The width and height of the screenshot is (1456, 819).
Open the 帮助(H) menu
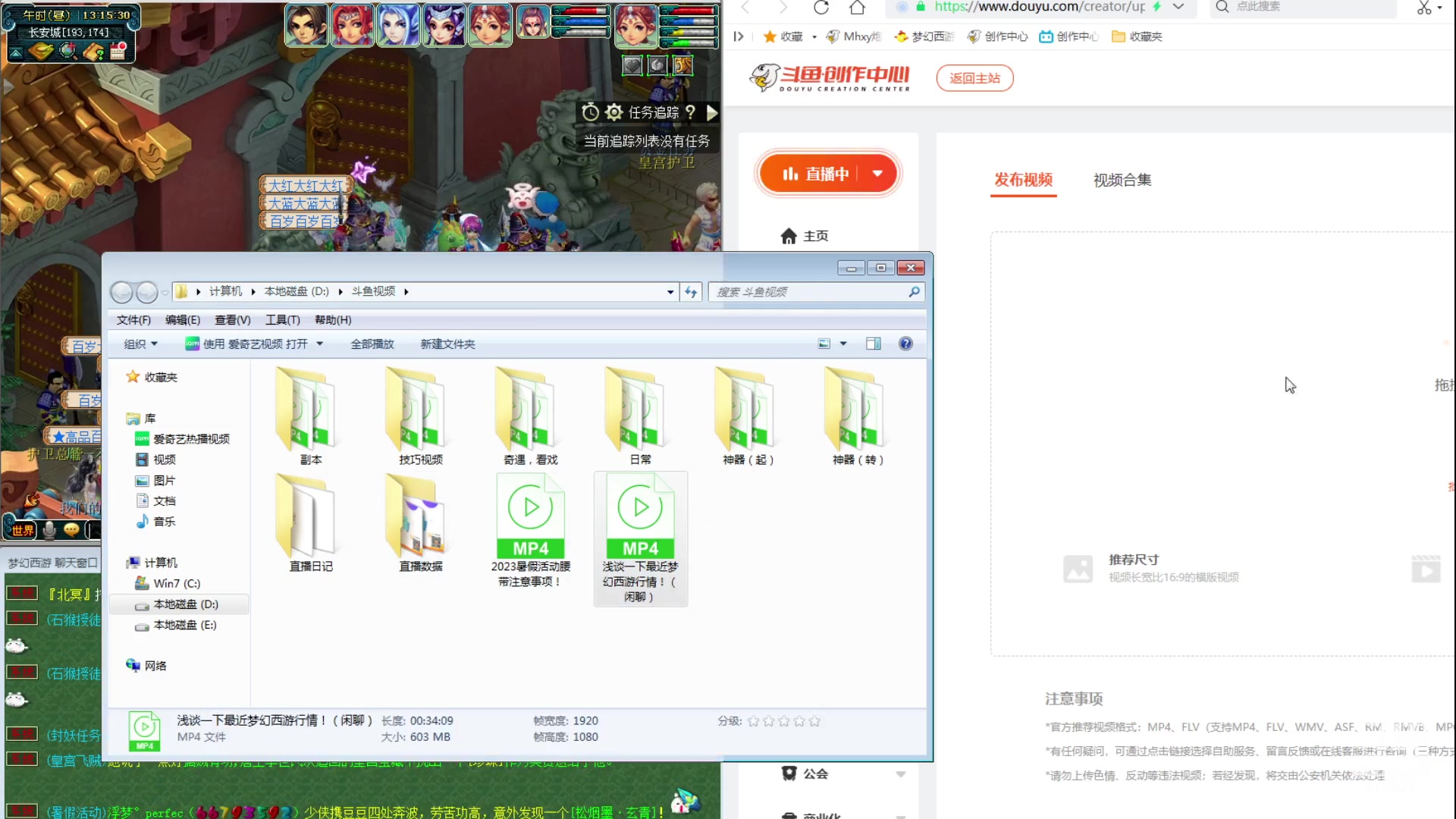(333, 320)
